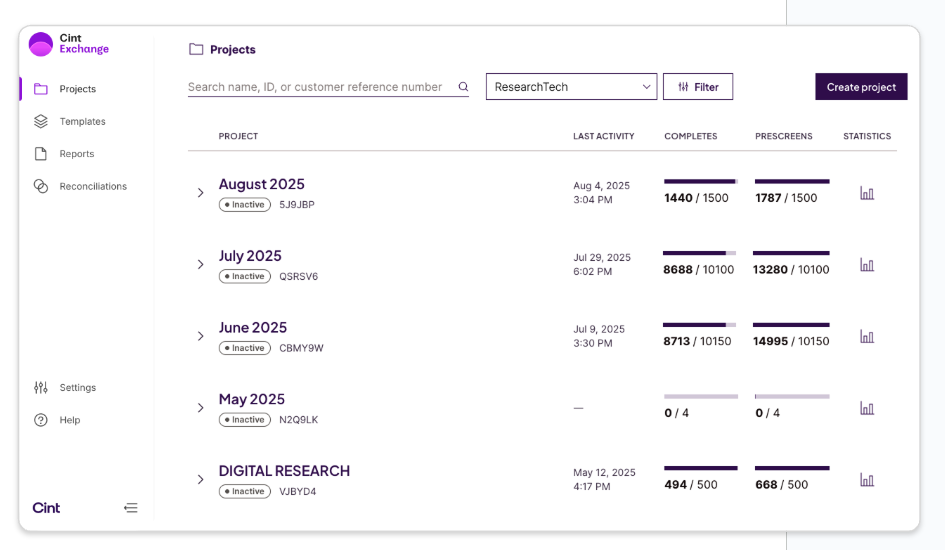
Task: Click the Create project button
Action: click(x=860, y=87)
